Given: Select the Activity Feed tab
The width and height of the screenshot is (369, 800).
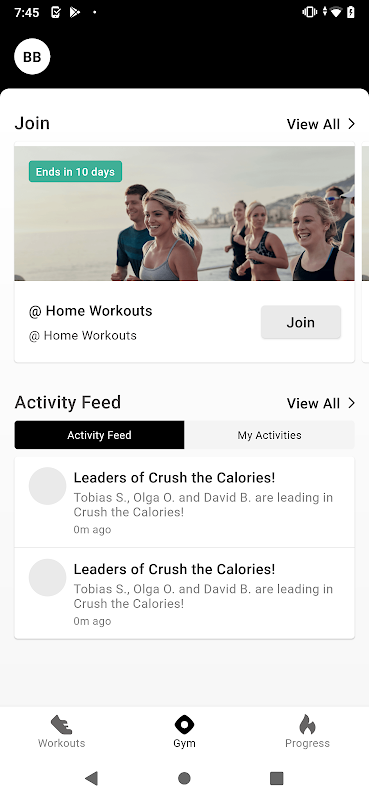Looking at the screenshot, I should click(100, 435).
